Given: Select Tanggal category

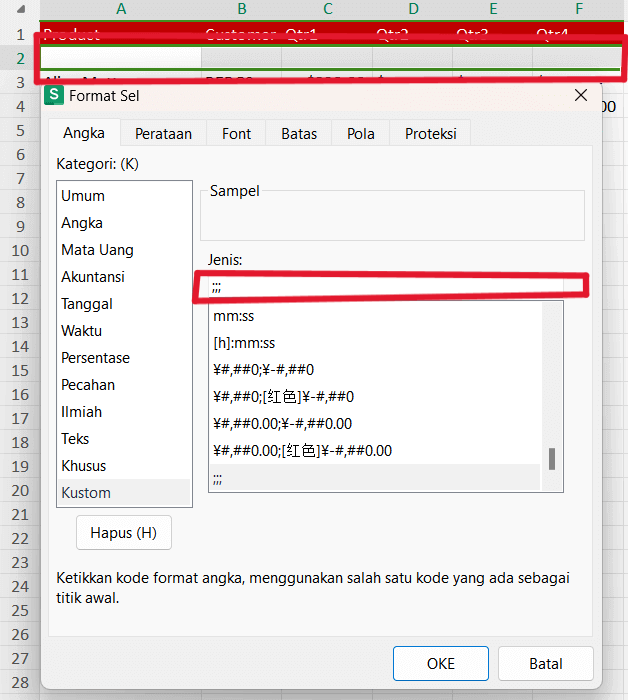Looking at the screenshot, I should [x=124, y=304].
